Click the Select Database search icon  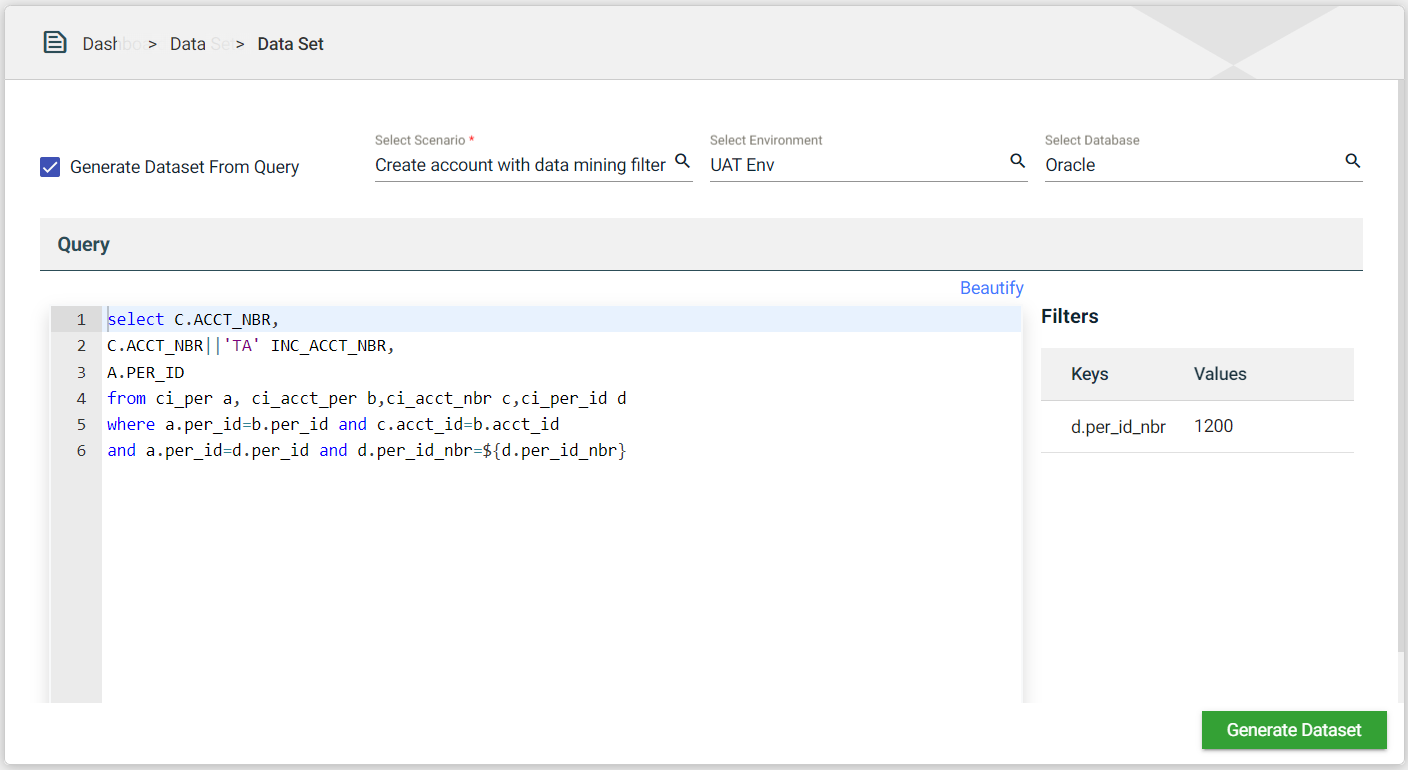pyautogui.click(x=1352, y=161)
